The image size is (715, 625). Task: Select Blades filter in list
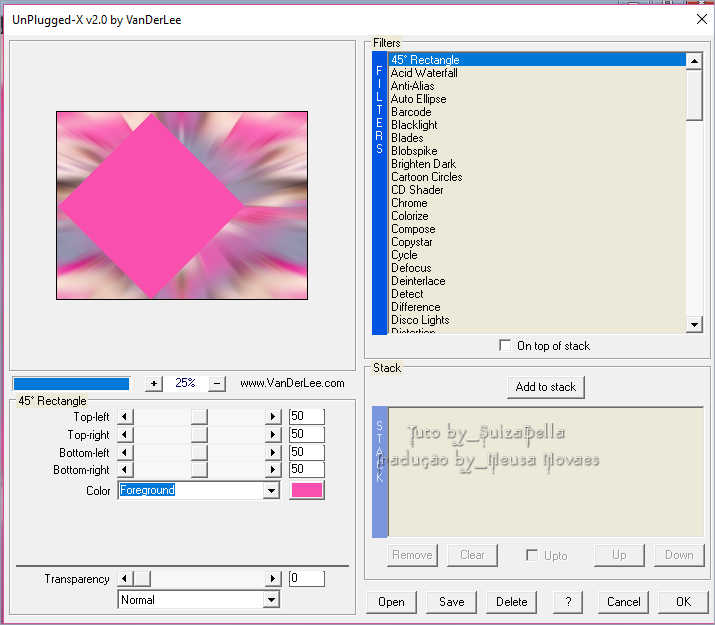[x=537, y=138]
